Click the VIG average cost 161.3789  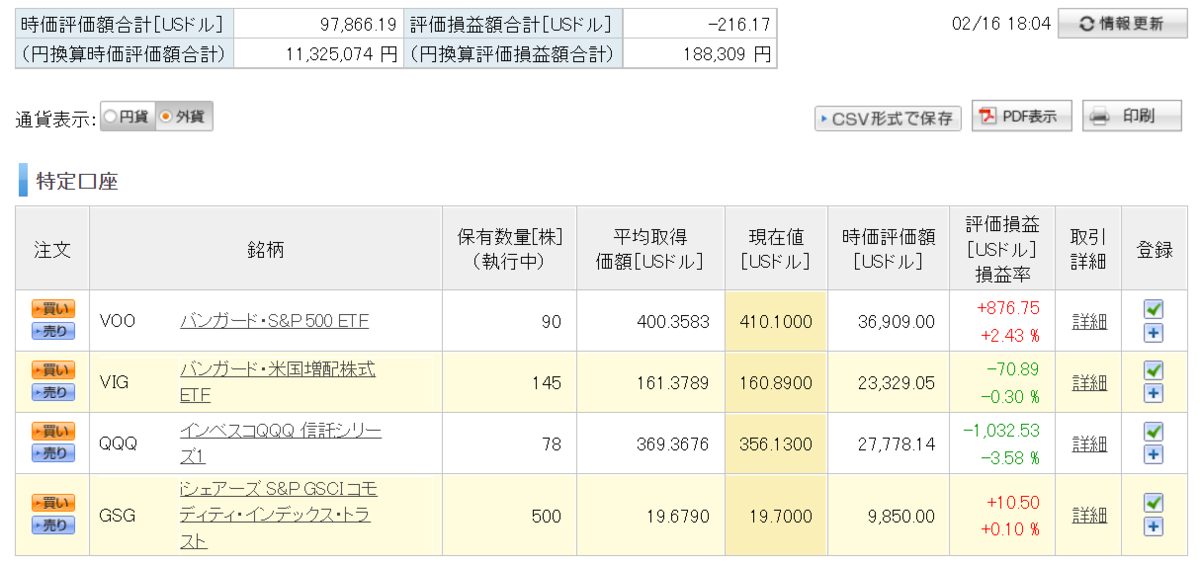click(673, 383)
